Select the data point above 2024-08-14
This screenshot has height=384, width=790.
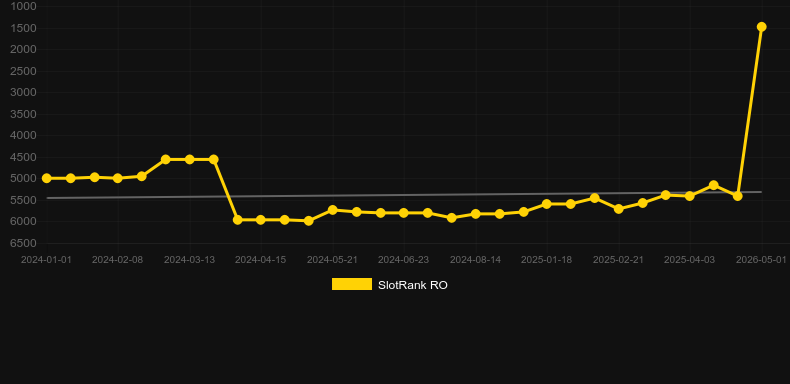(x=475, y=214)
